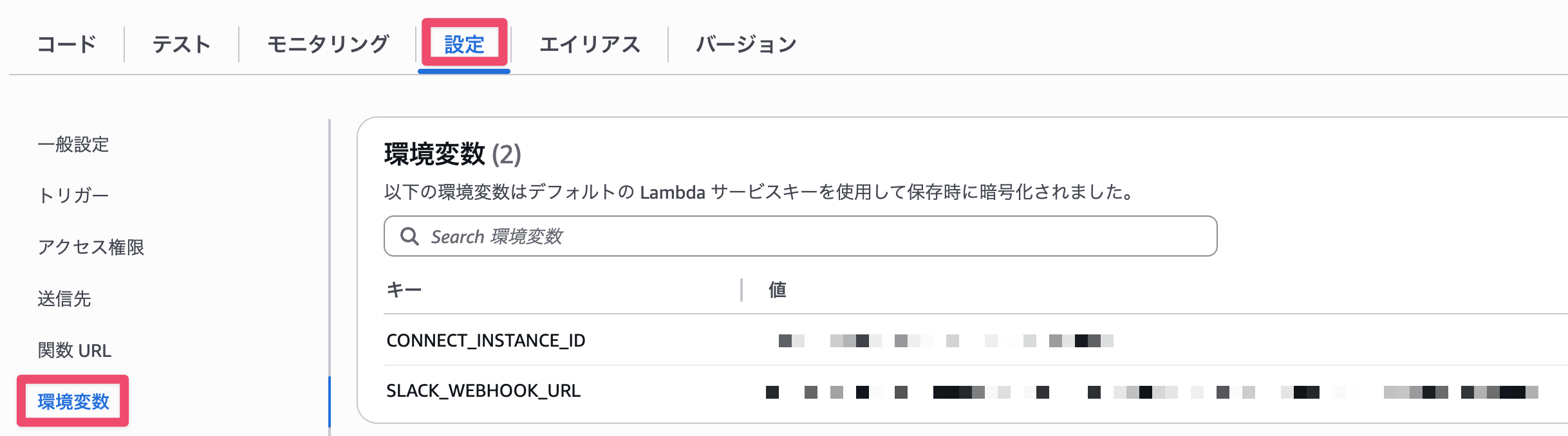Select the SLACK_WEBHOOK_URL key

483,390
